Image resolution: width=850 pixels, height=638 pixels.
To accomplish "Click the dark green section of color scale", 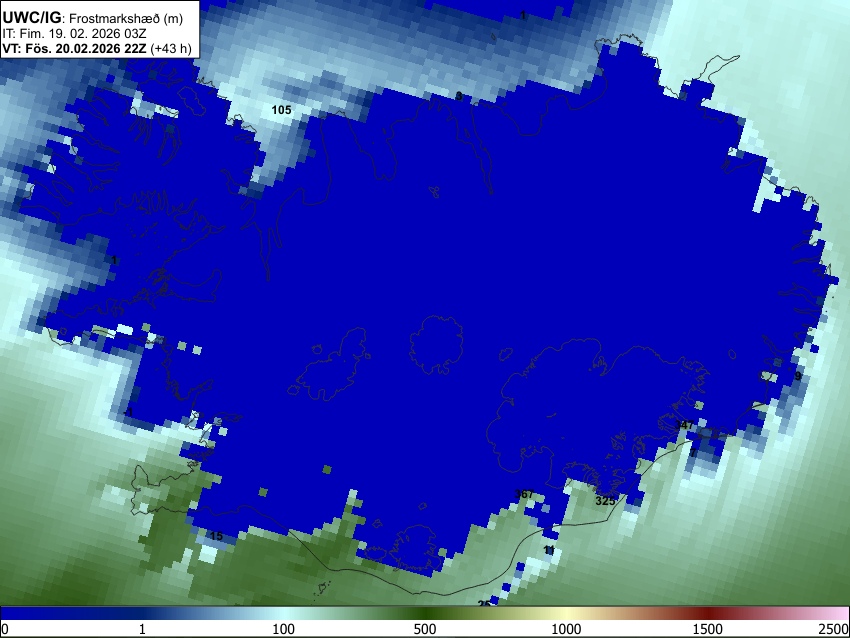I will [x=425, y=614].
